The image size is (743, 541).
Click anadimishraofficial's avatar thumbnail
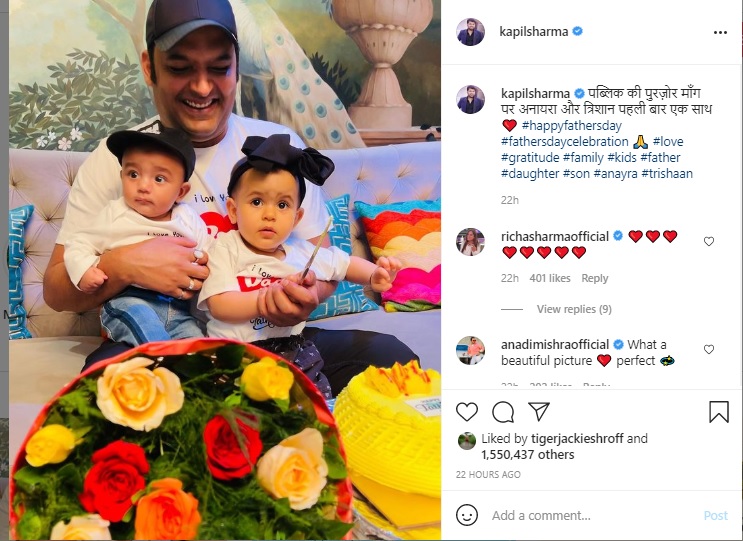click(471, 350)
